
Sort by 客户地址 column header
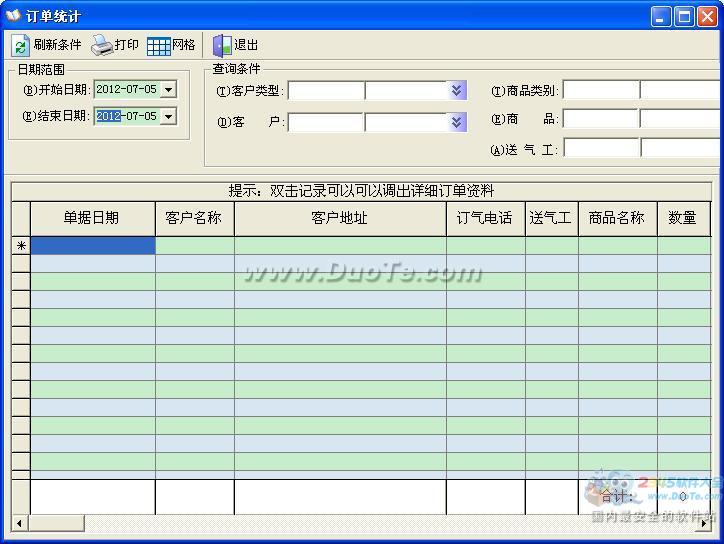[340, 218]
